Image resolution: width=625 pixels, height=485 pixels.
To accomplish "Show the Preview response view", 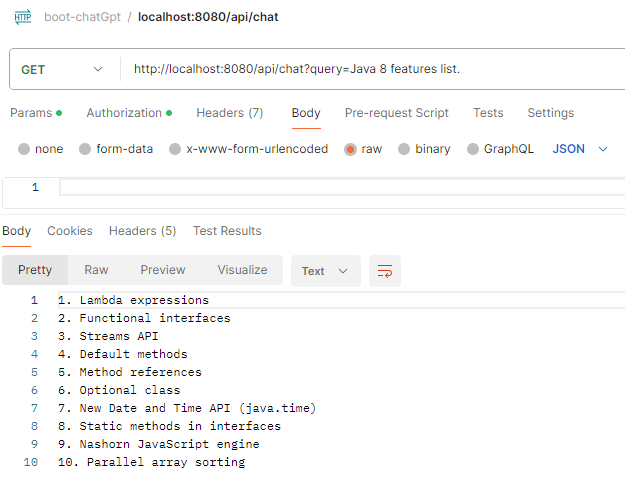I will coord(163,270).
